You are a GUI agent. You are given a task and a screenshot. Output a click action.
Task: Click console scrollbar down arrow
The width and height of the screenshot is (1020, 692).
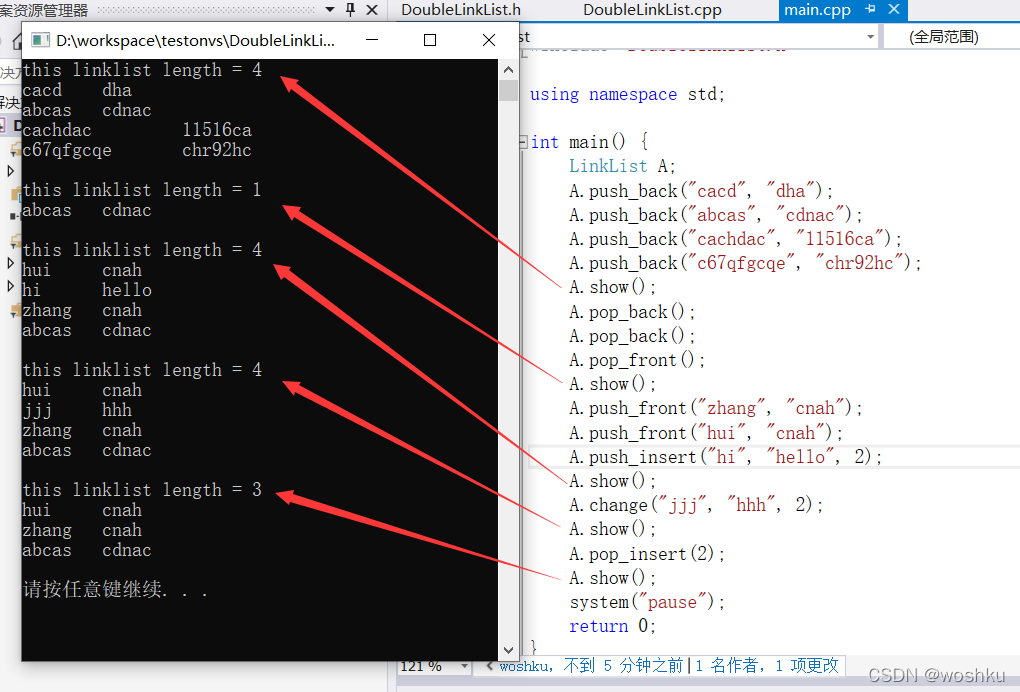[x=509, y=650]
